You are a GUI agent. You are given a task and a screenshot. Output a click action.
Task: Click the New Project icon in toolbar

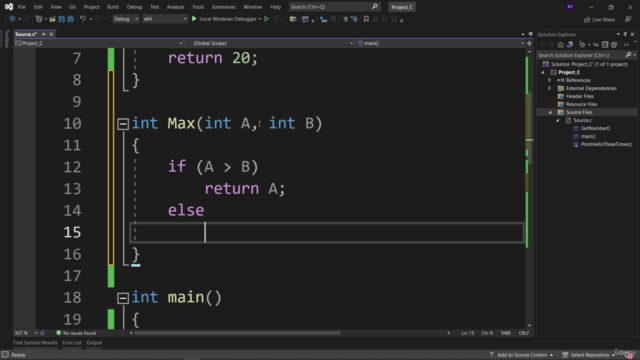pyautogui.click(x=39, y=19)
